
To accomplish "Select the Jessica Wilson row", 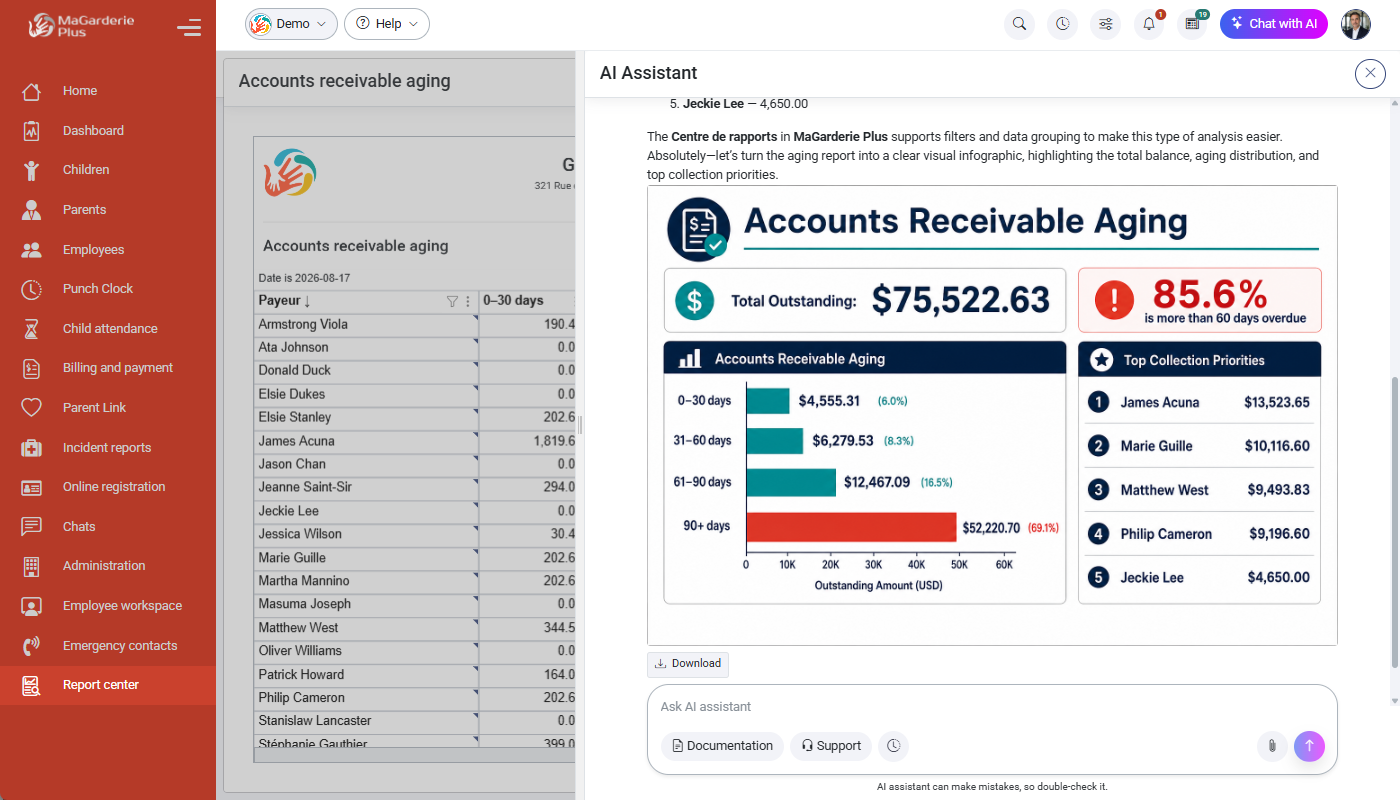I will (415, 534).
